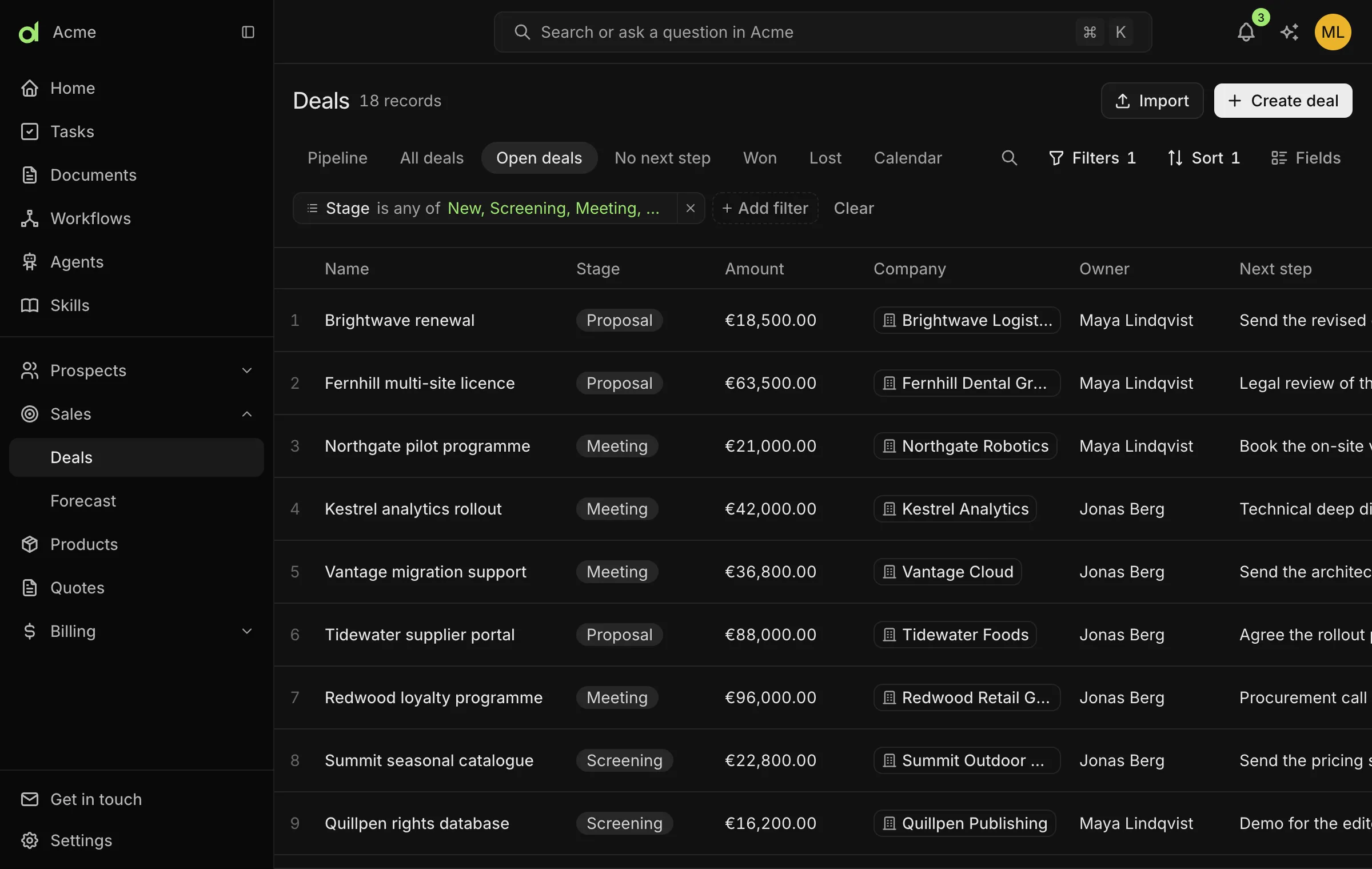Open the Kestrel Analytics company chip
1372x869 pixels.
(x=955, y=509)
